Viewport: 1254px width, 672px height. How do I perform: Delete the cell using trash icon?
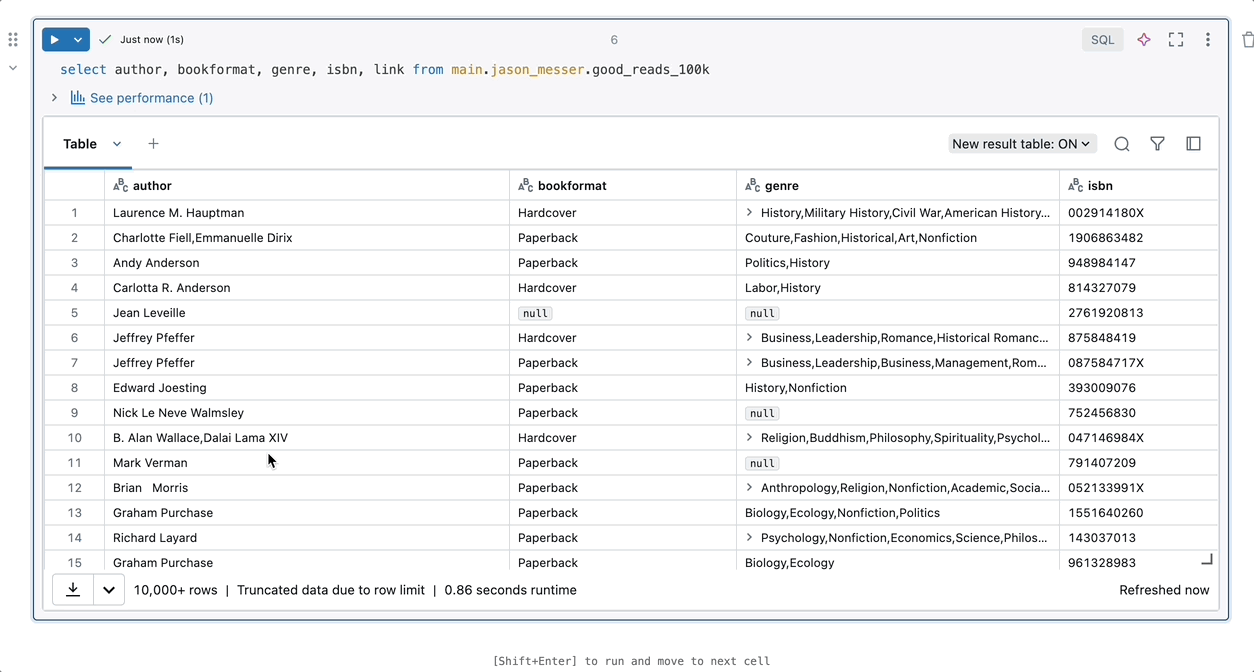[x=1247, y=40]
